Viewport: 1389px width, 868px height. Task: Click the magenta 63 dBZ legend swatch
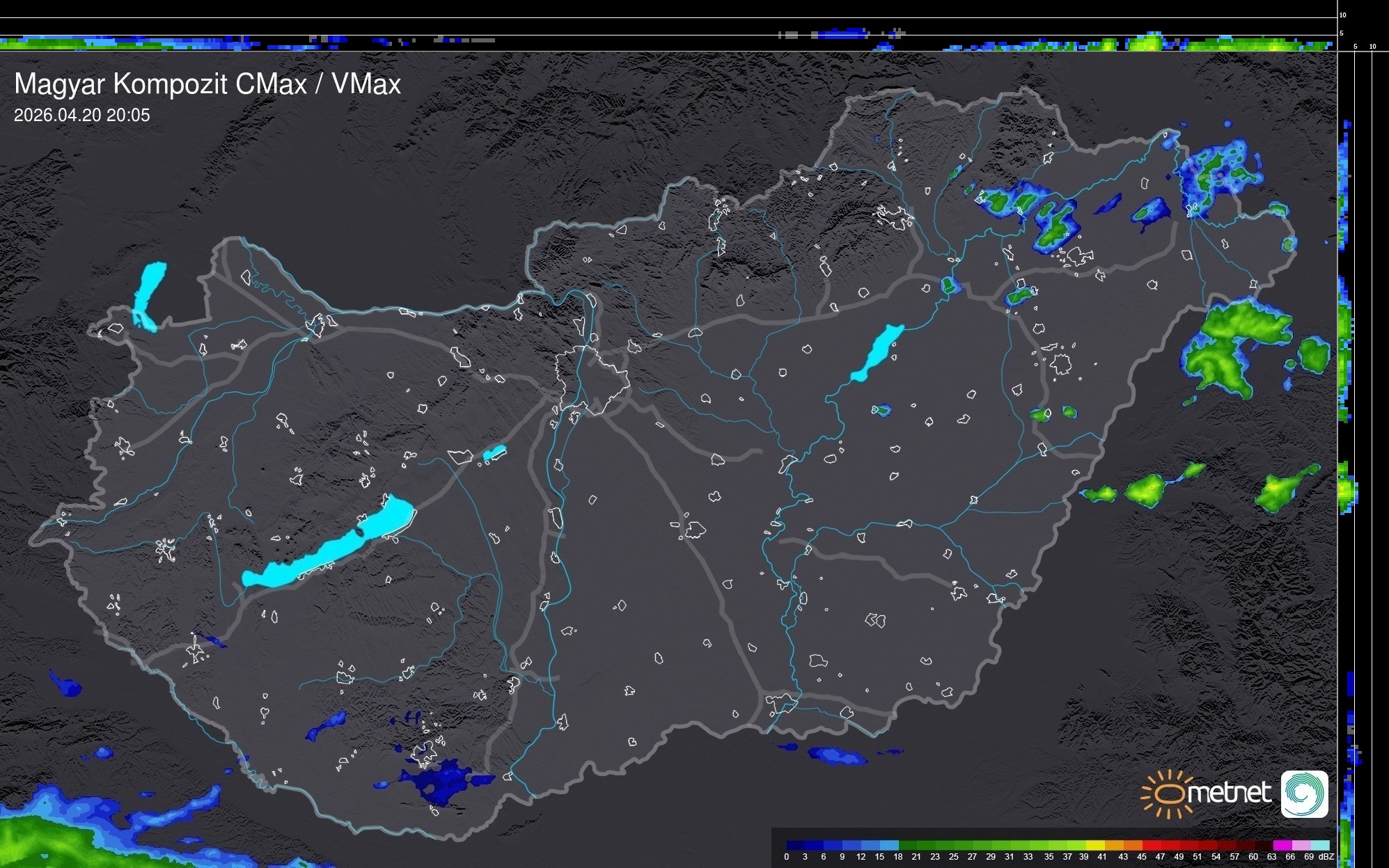coord(1281,845)
